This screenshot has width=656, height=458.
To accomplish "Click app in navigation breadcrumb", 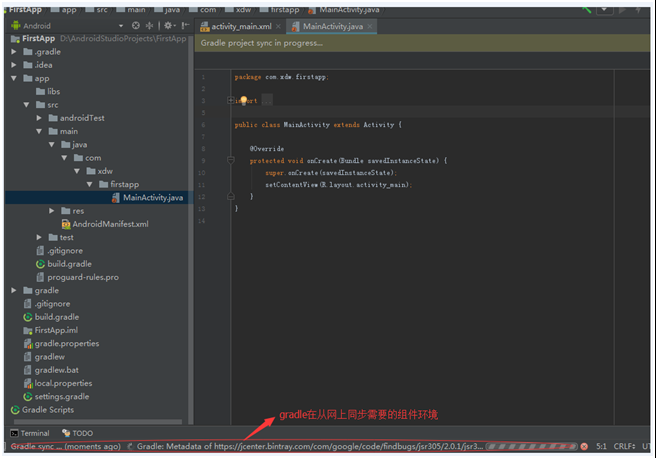I will (x=64, y=10).
